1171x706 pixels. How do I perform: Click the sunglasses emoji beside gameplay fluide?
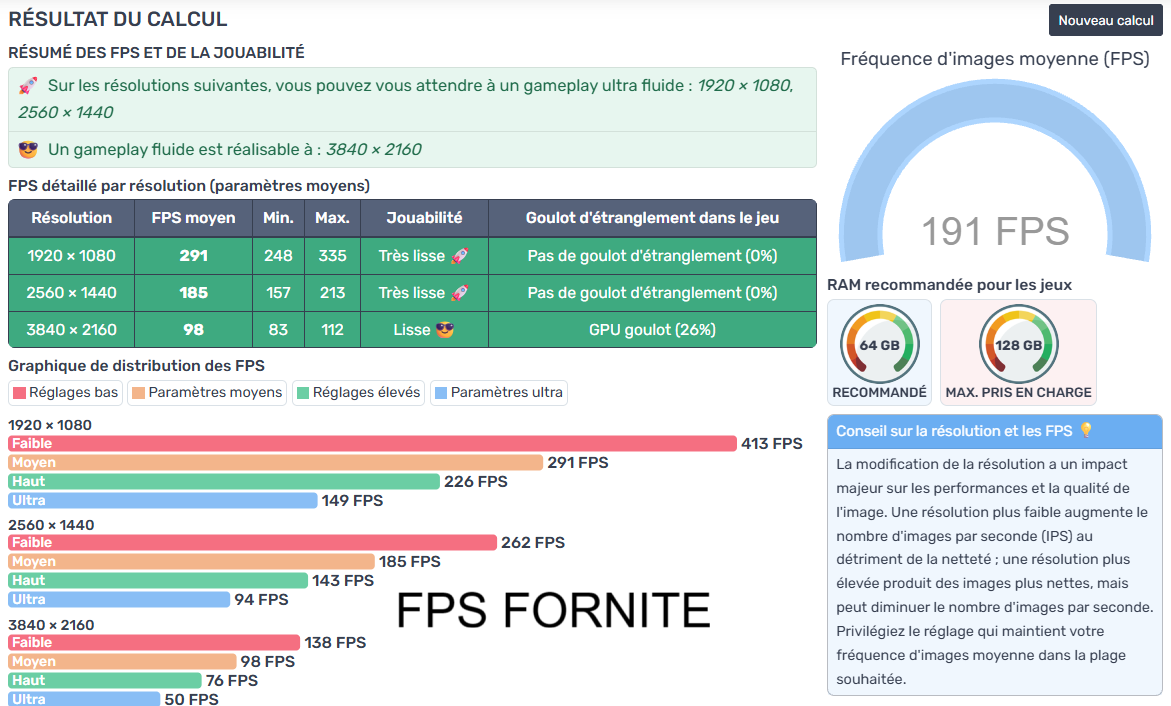pos(28,150)
